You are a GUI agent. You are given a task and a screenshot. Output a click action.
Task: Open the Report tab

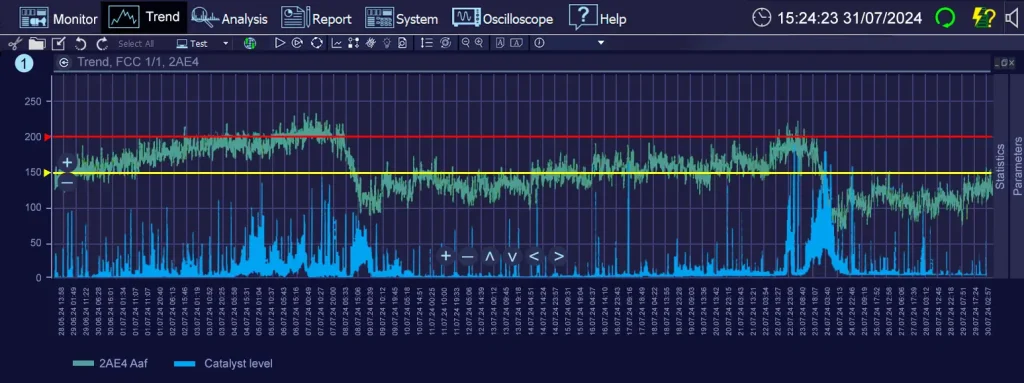pos(316,18)
